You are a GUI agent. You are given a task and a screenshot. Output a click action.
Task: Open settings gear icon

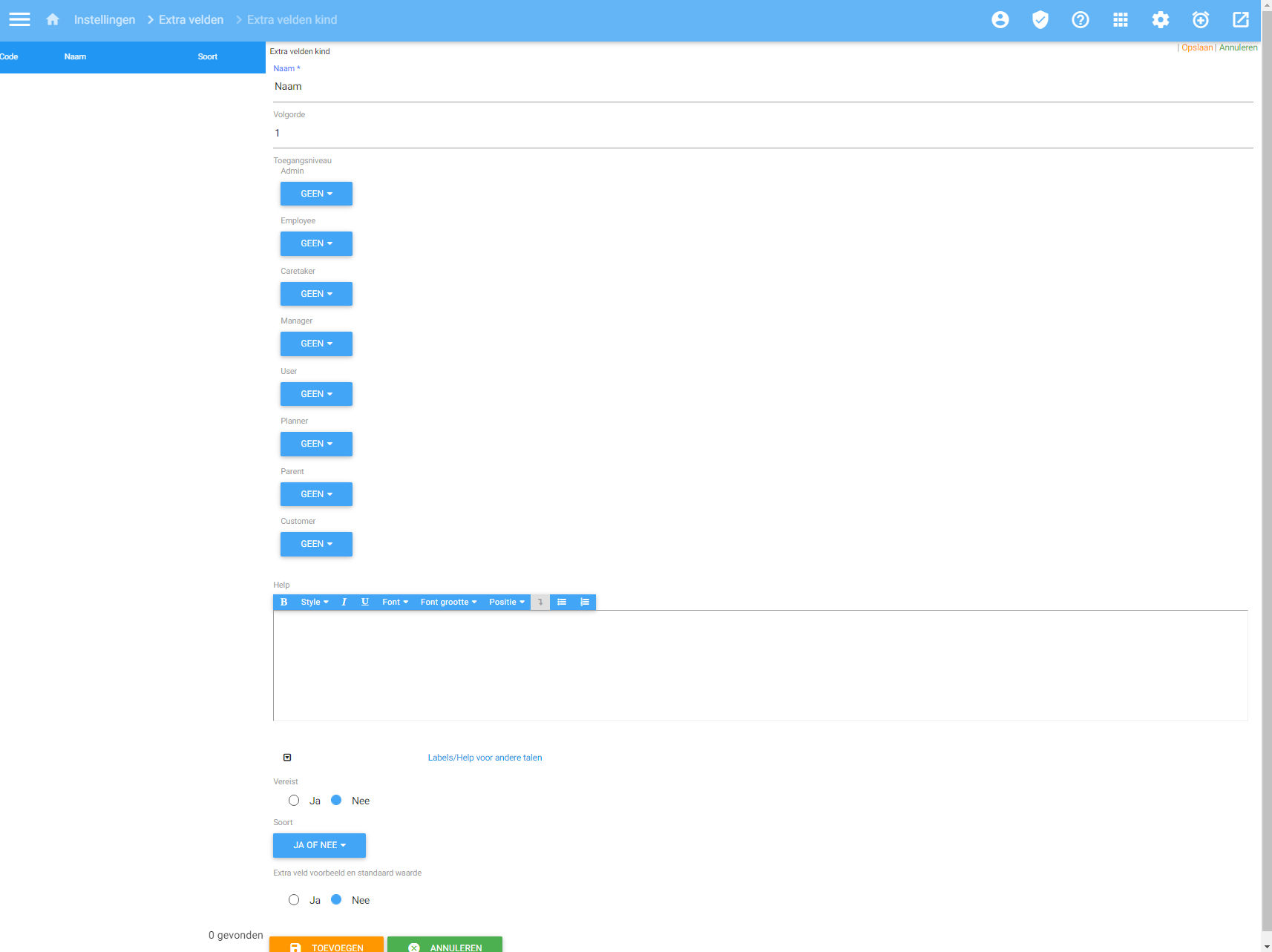pyautogui.click(x=1160, y=20)
